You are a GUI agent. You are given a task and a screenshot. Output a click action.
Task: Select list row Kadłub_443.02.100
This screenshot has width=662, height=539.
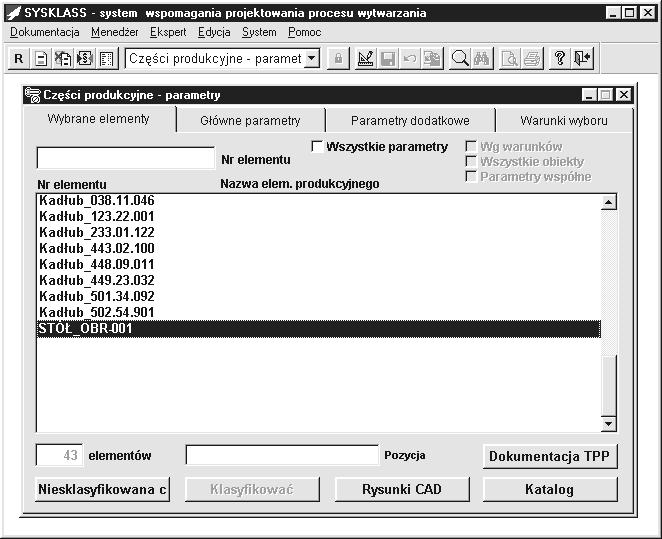(x=319, y=249)
